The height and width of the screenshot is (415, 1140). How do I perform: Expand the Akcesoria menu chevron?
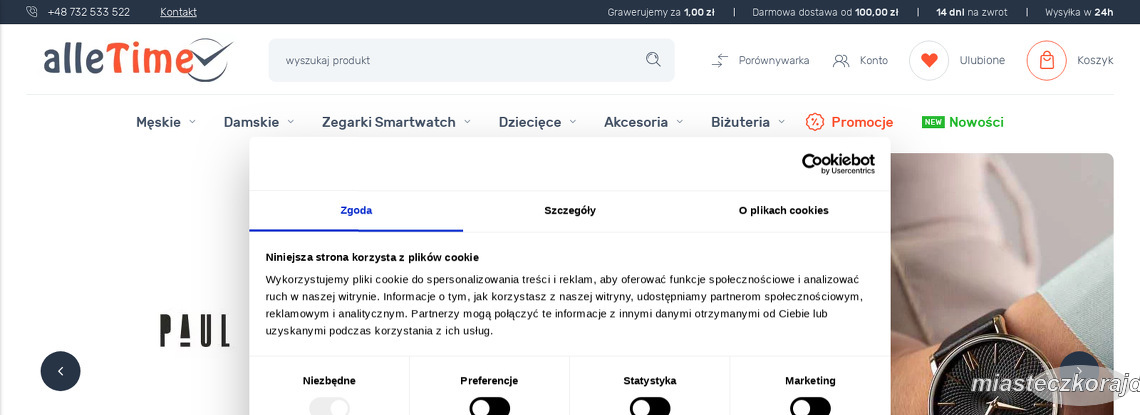click(680, 122)
